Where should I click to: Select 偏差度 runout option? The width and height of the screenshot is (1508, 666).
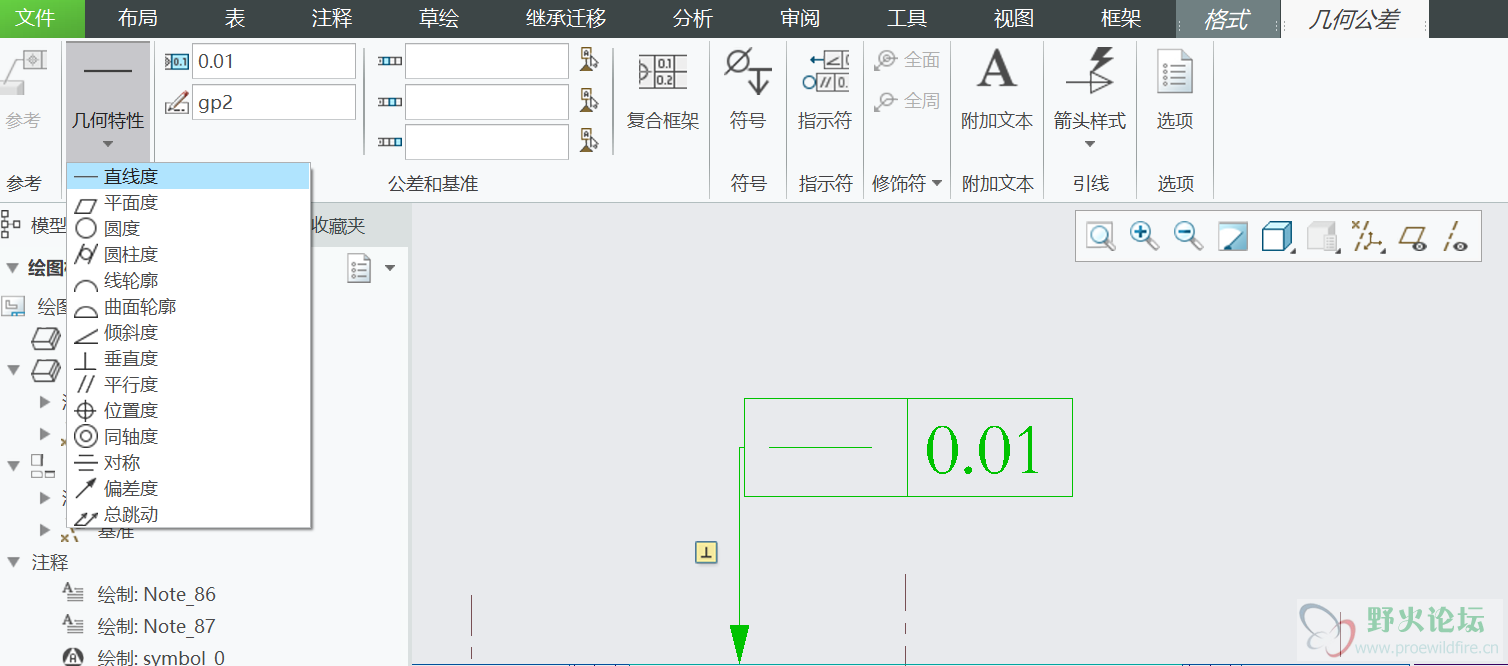point(188,489)
